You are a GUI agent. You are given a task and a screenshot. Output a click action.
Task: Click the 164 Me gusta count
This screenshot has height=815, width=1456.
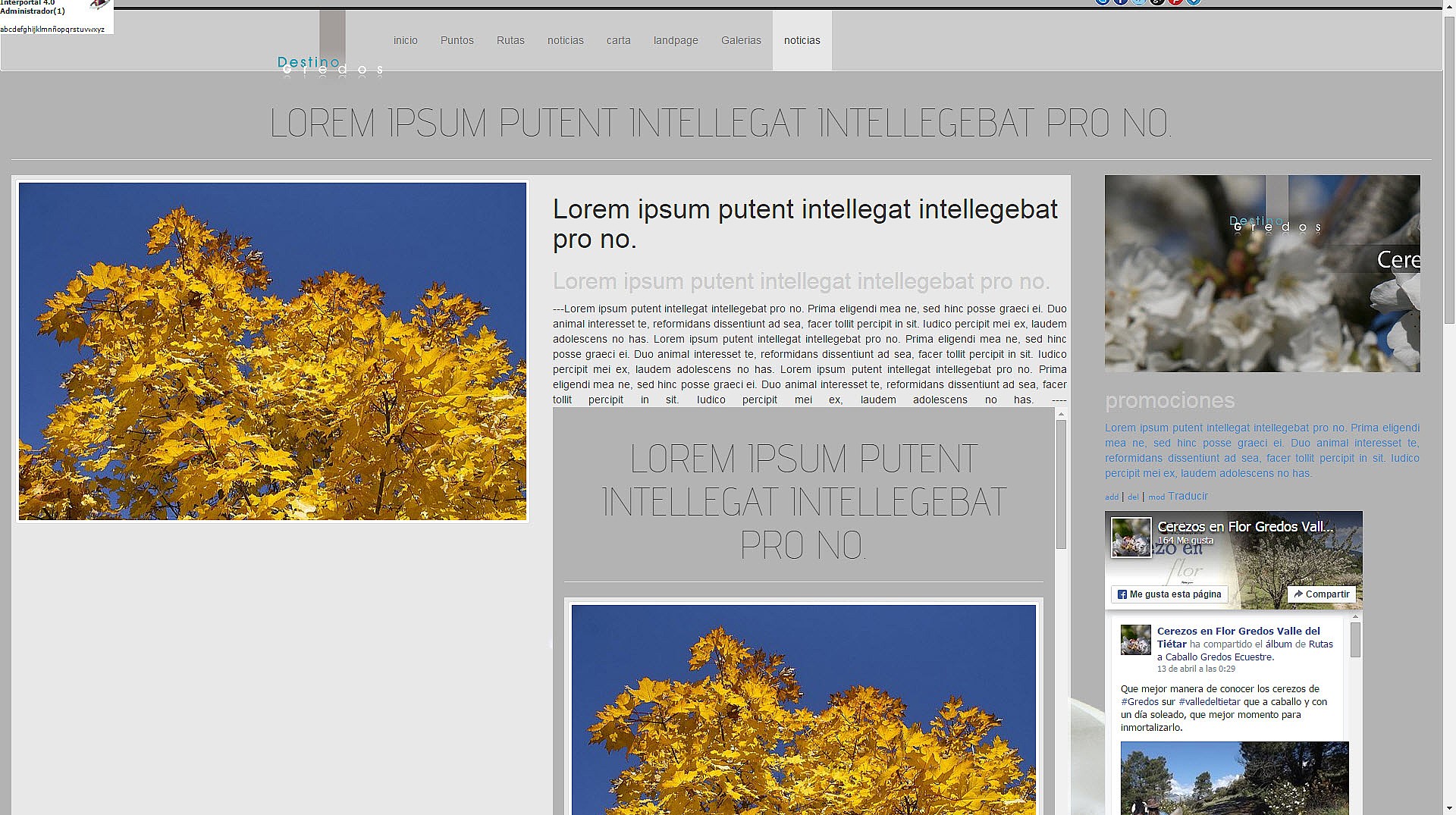[x=1185, y=541]
